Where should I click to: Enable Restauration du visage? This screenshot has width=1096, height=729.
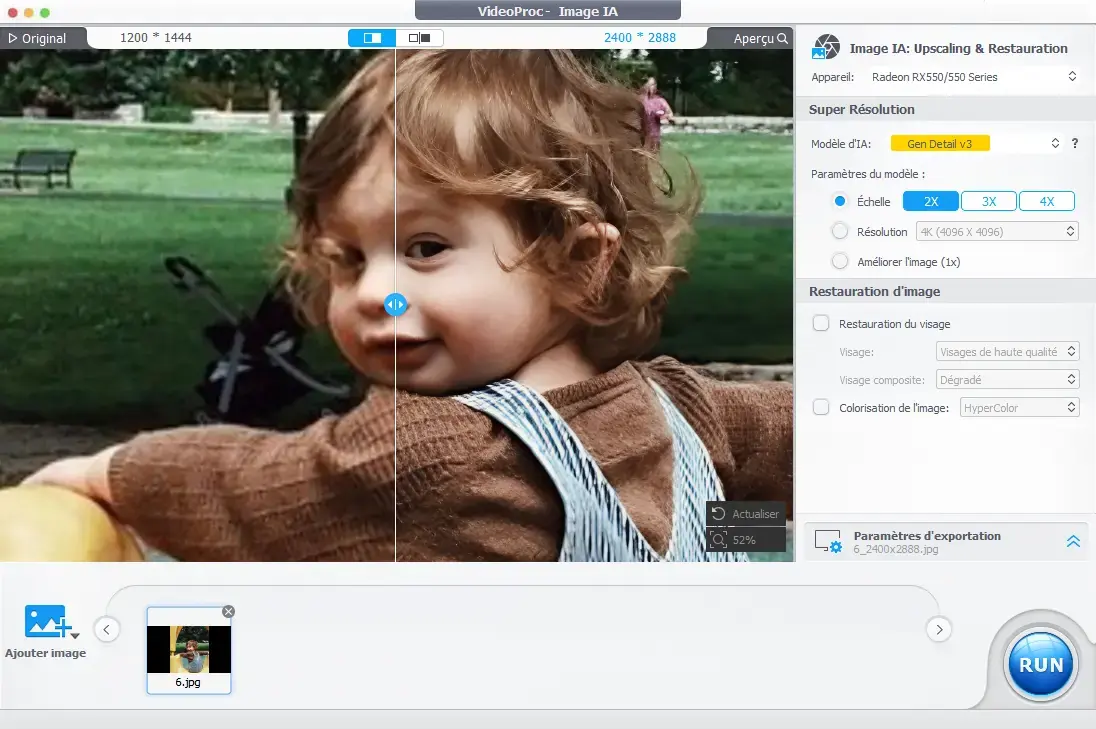pyautogui.click(x=821, y=323)
